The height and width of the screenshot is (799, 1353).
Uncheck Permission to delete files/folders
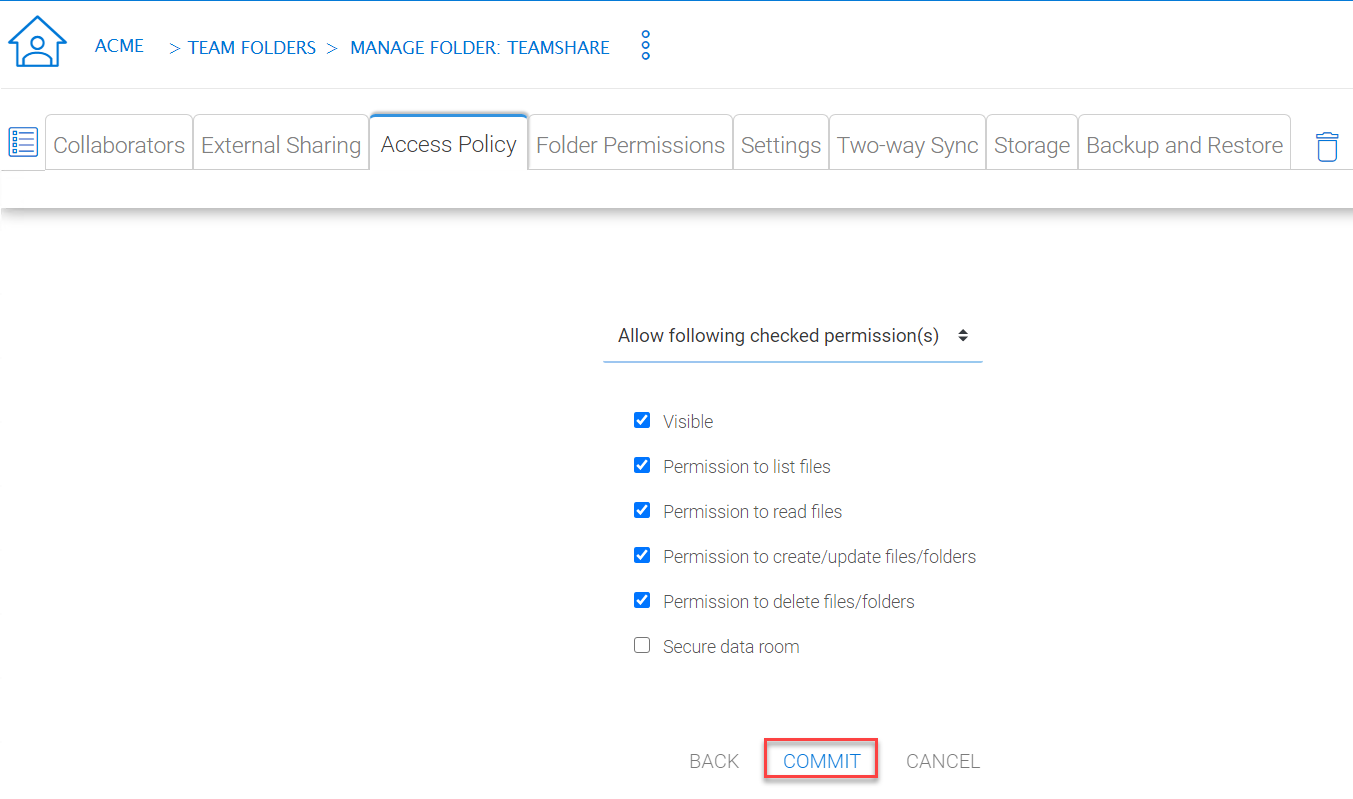click(642, 600)
